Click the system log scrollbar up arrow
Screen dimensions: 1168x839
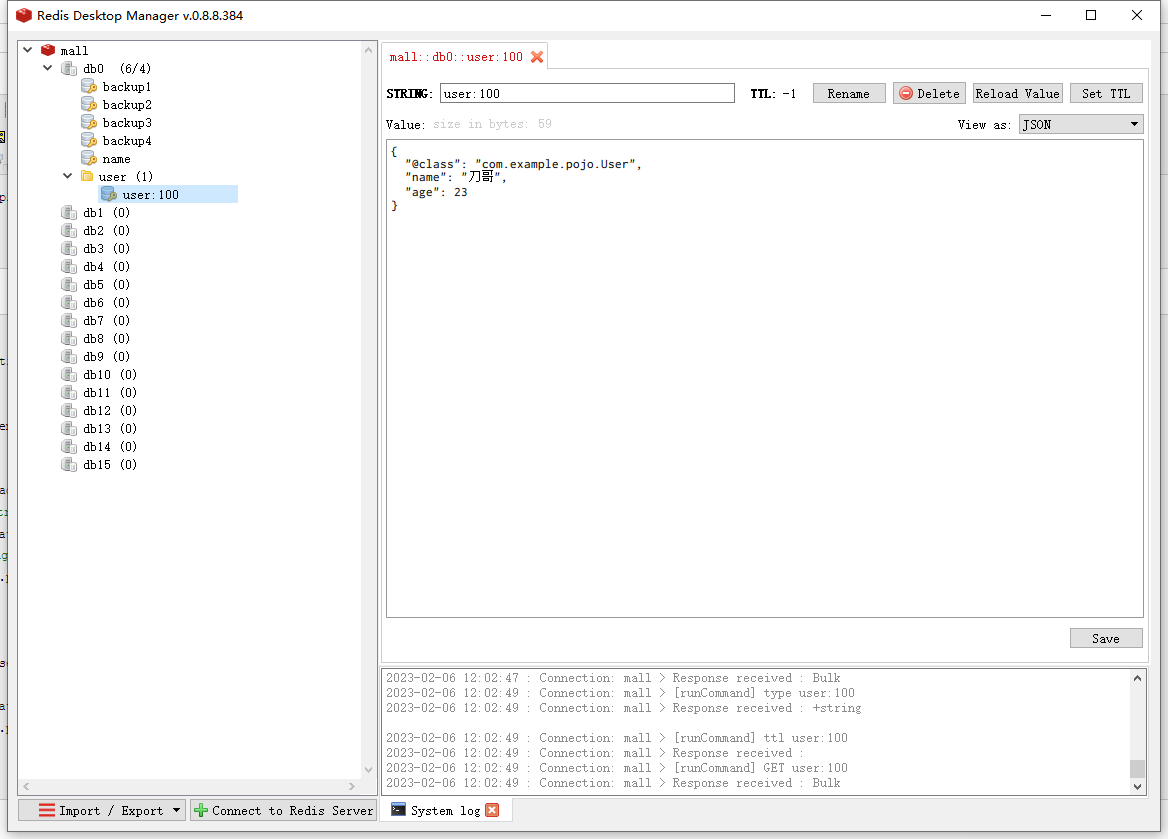tap(1137, 677)
